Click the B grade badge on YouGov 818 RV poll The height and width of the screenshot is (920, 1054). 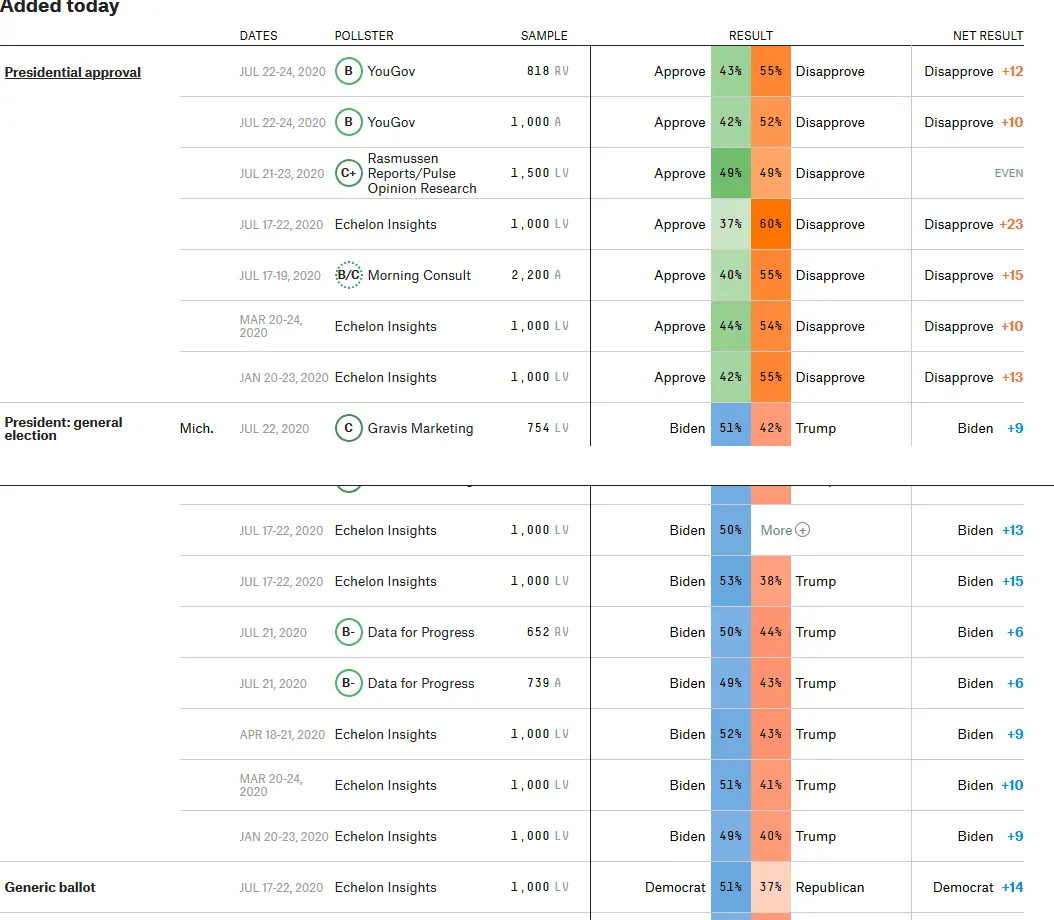(348, 72)
